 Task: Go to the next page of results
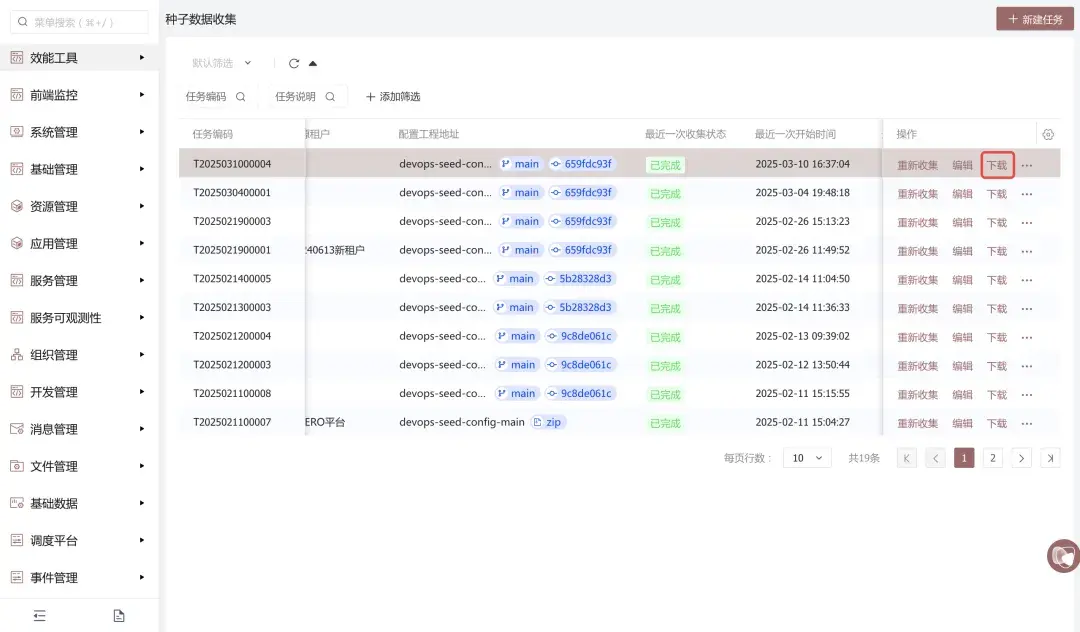(x=1021, y=458)
